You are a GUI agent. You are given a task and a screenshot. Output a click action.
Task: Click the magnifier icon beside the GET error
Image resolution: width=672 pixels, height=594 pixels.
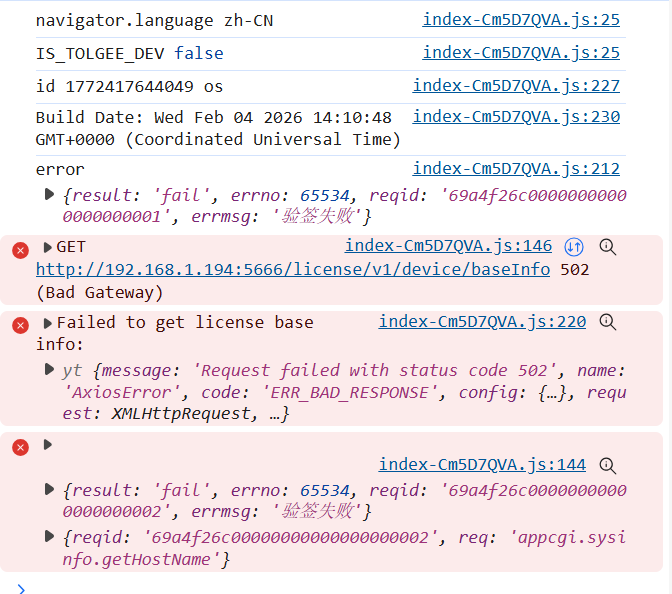pyautogui.click(x=607, y=246)
